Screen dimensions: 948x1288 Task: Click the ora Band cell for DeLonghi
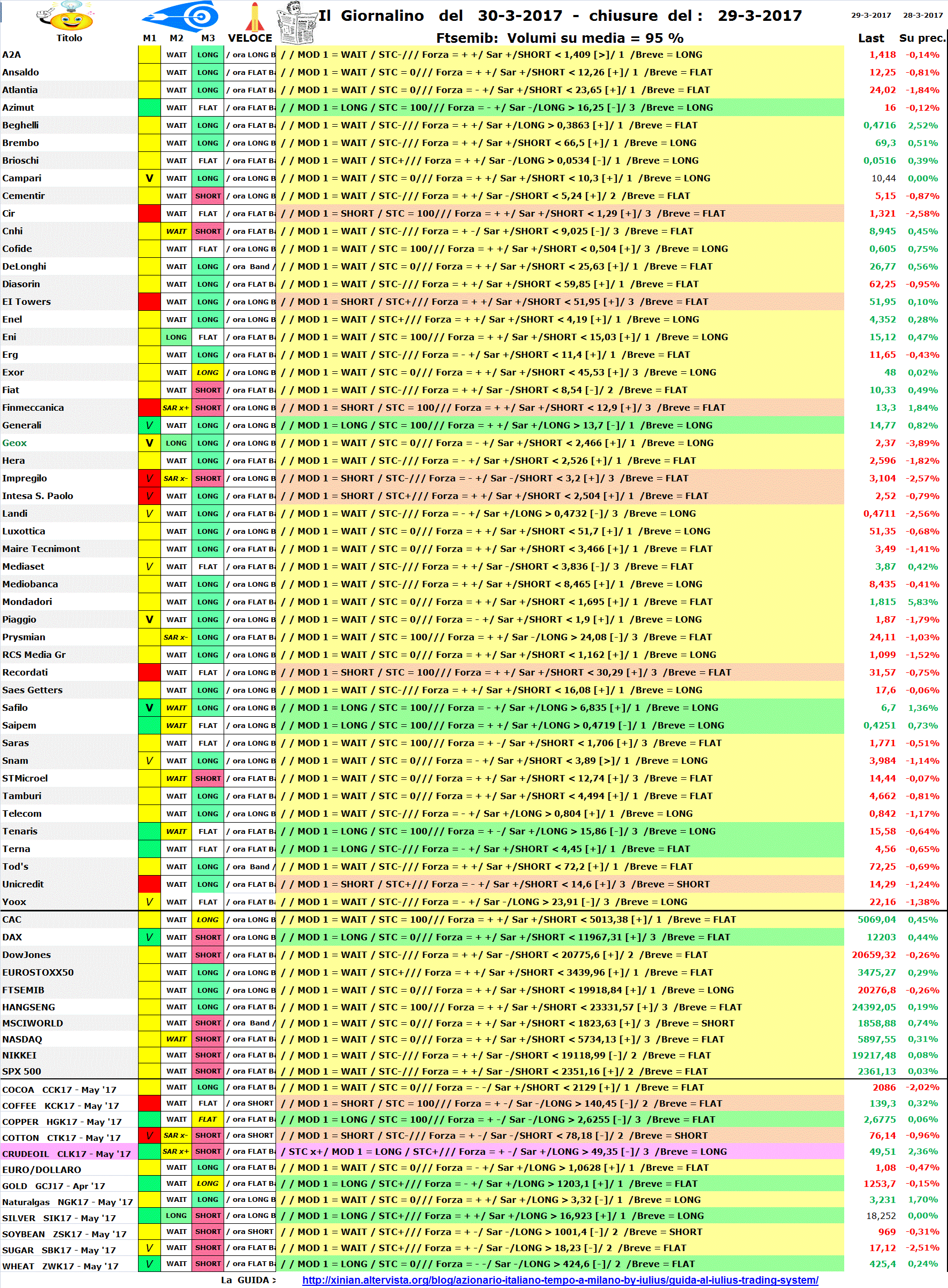[250, 266]
